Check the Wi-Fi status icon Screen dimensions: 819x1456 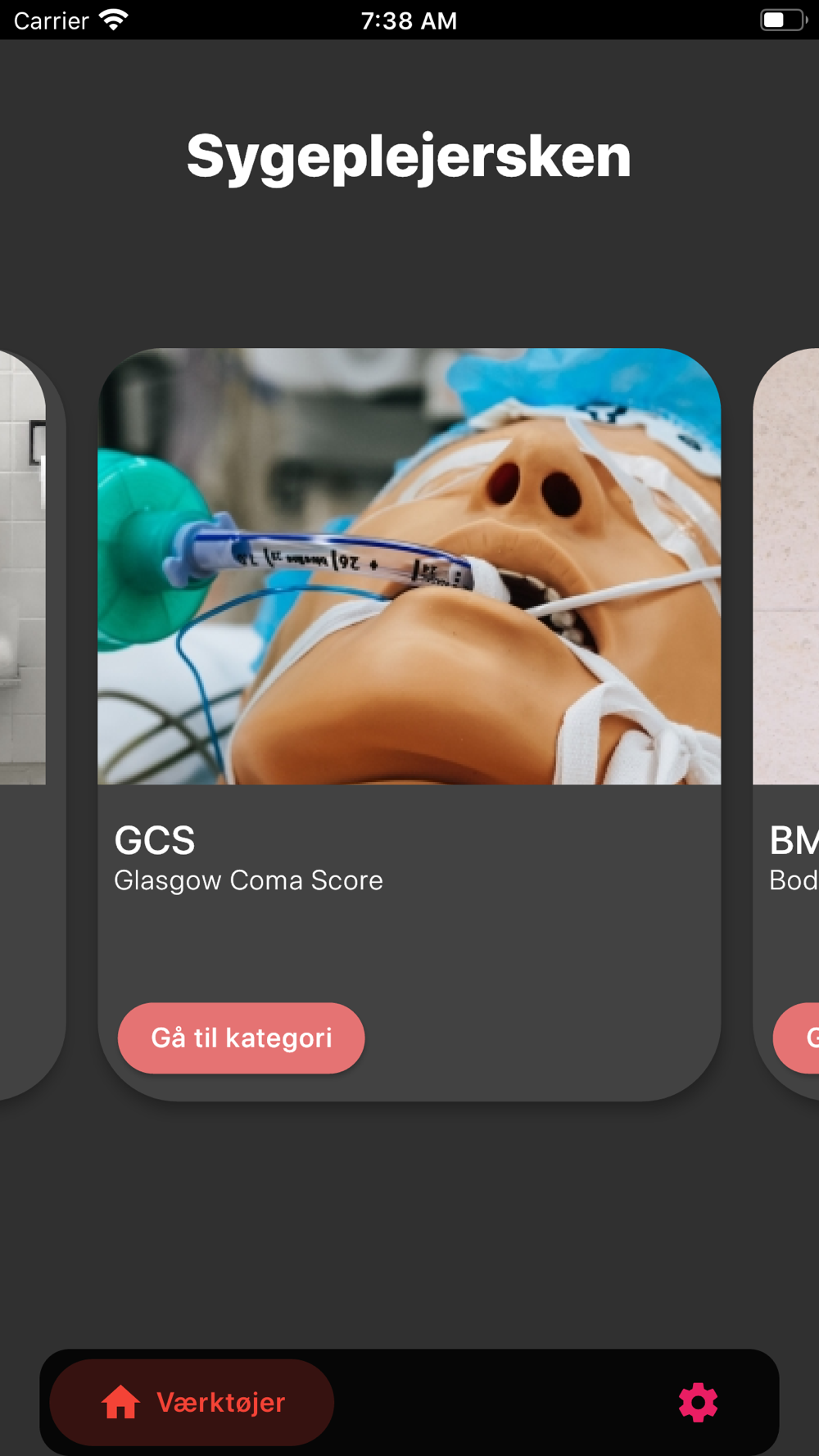114,20
